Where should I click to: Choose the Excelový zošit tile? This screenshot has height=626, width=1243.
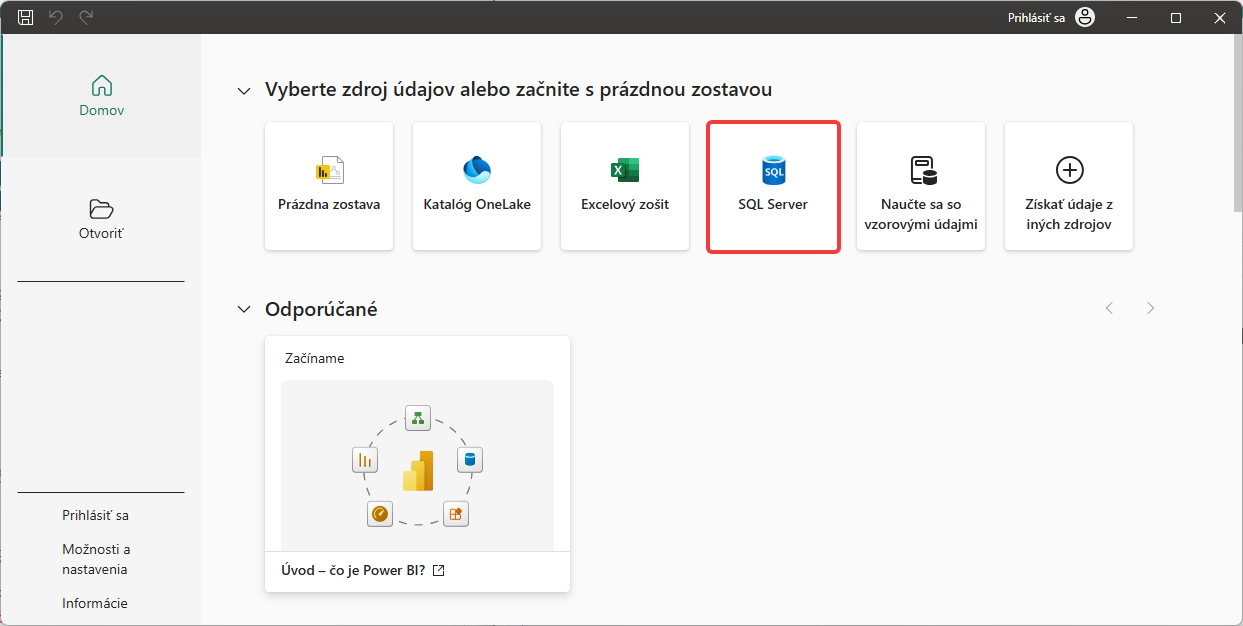[625, 186]
